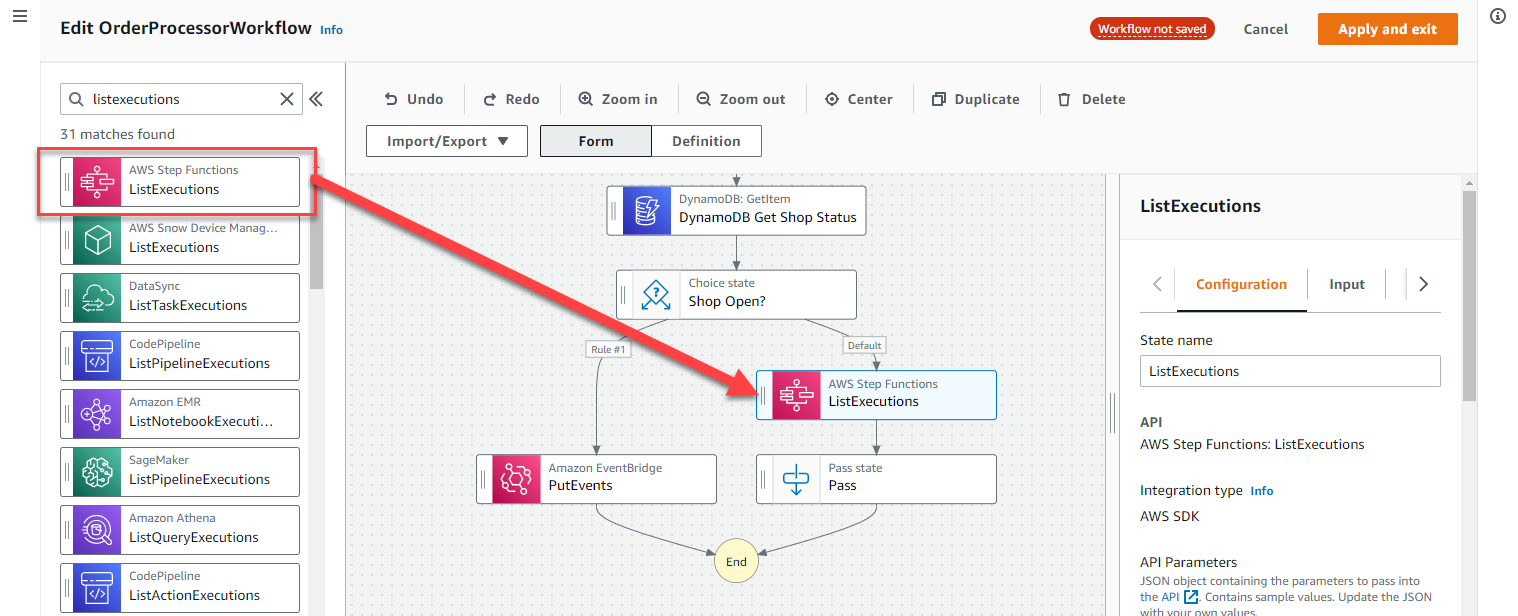Open the API documentation link
Screen dimensions: 1518x616
click(x=1181, y=596)
